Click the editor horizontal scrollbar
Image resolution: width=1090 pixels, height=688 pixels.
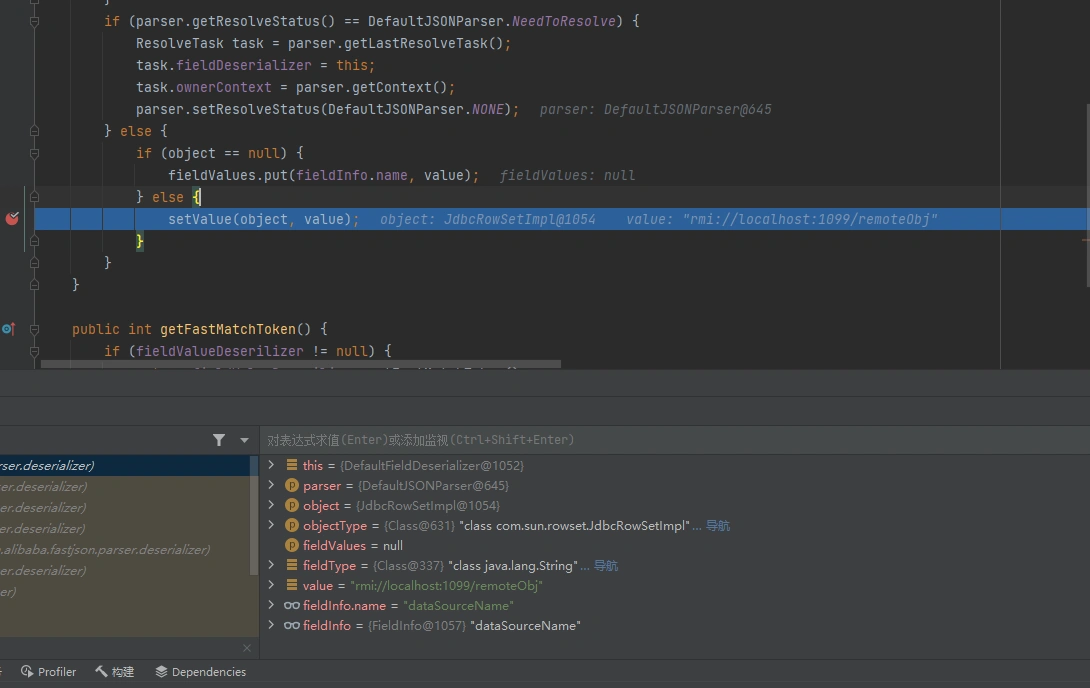pyautogui.click(x=300, y=365)
